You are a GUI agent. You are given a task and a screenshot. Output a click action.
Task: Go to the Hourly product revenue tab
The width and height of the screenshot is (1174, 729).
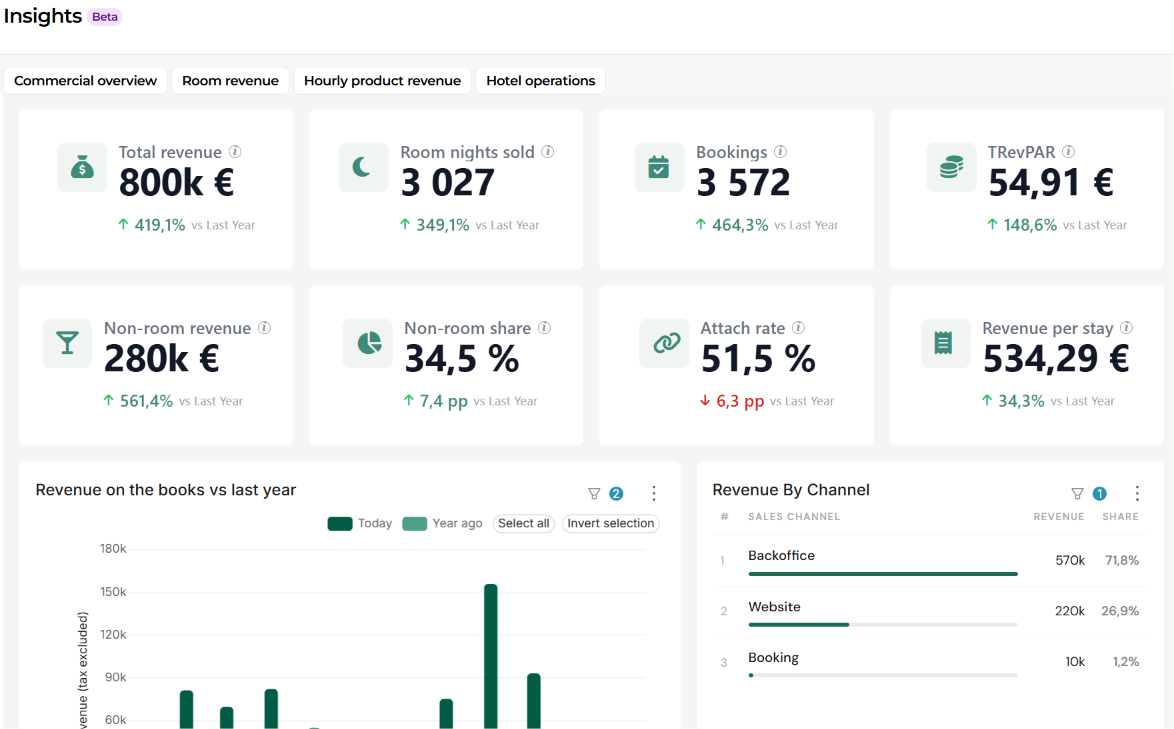[x=383, y=81]
